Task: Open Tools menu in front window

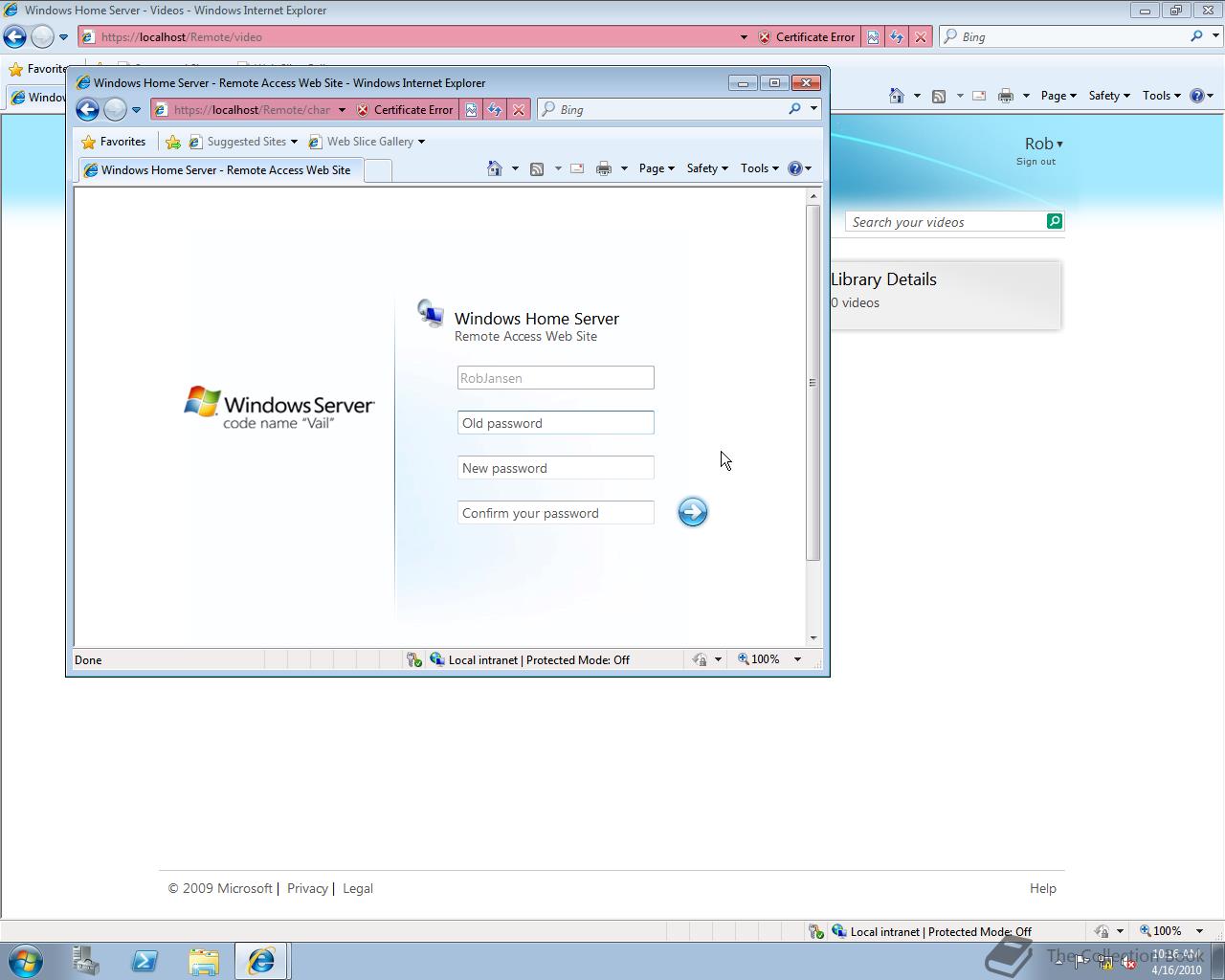Action: click(760, 168)
